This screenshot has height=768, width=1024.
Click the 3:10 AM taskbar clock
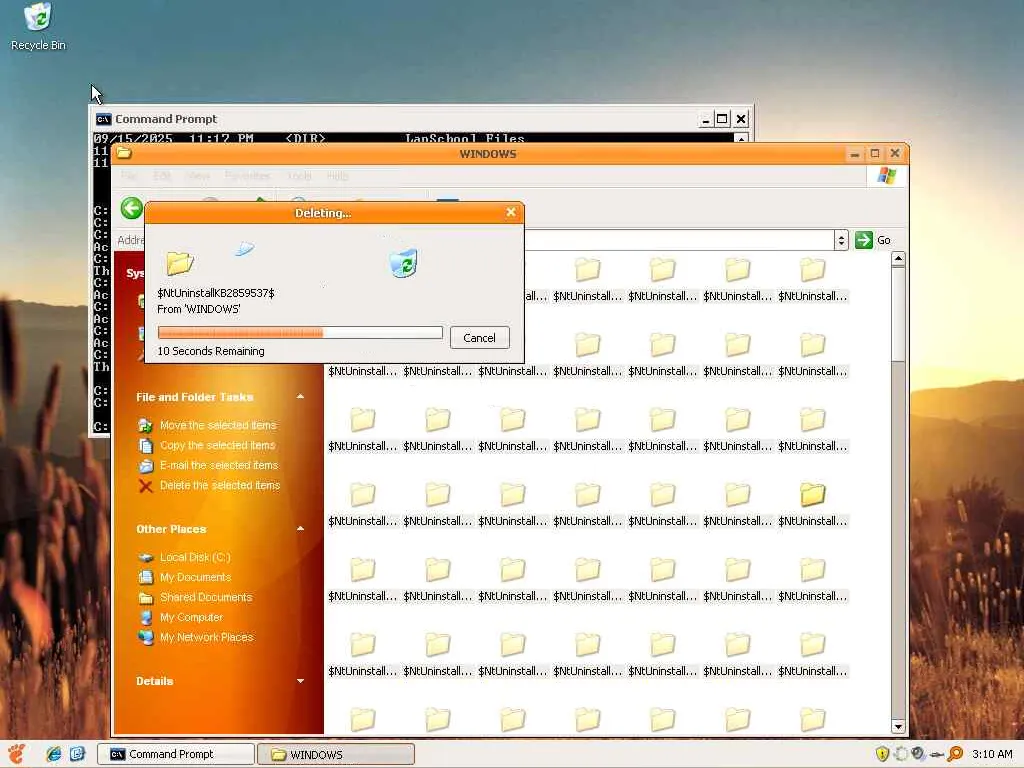coord(992,754)
